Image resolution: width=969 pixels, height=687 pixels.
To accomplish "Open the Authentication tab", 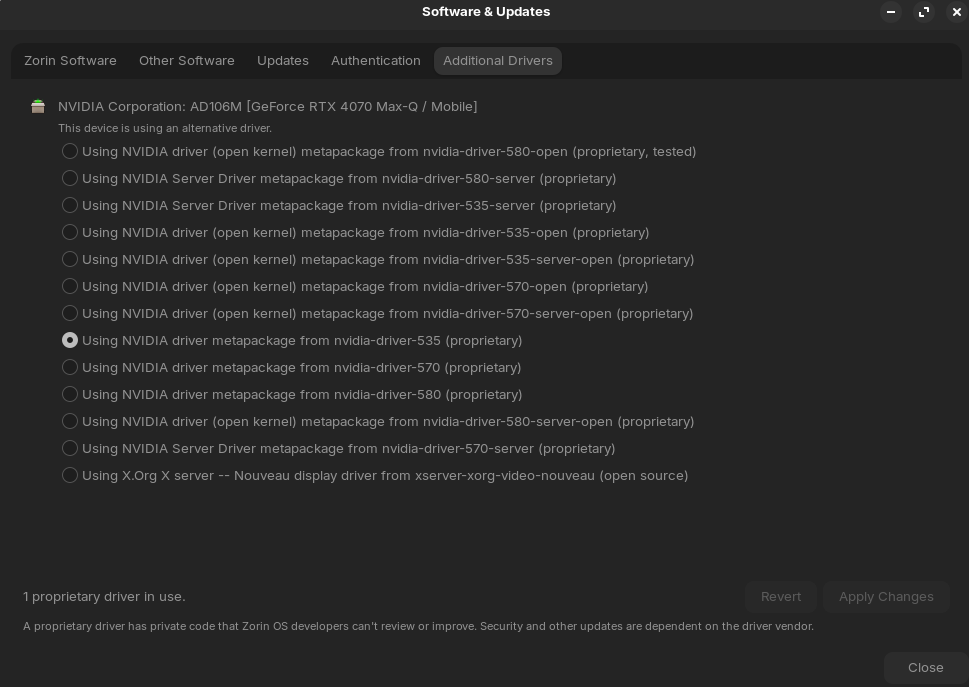I will [x=376, y=61].
